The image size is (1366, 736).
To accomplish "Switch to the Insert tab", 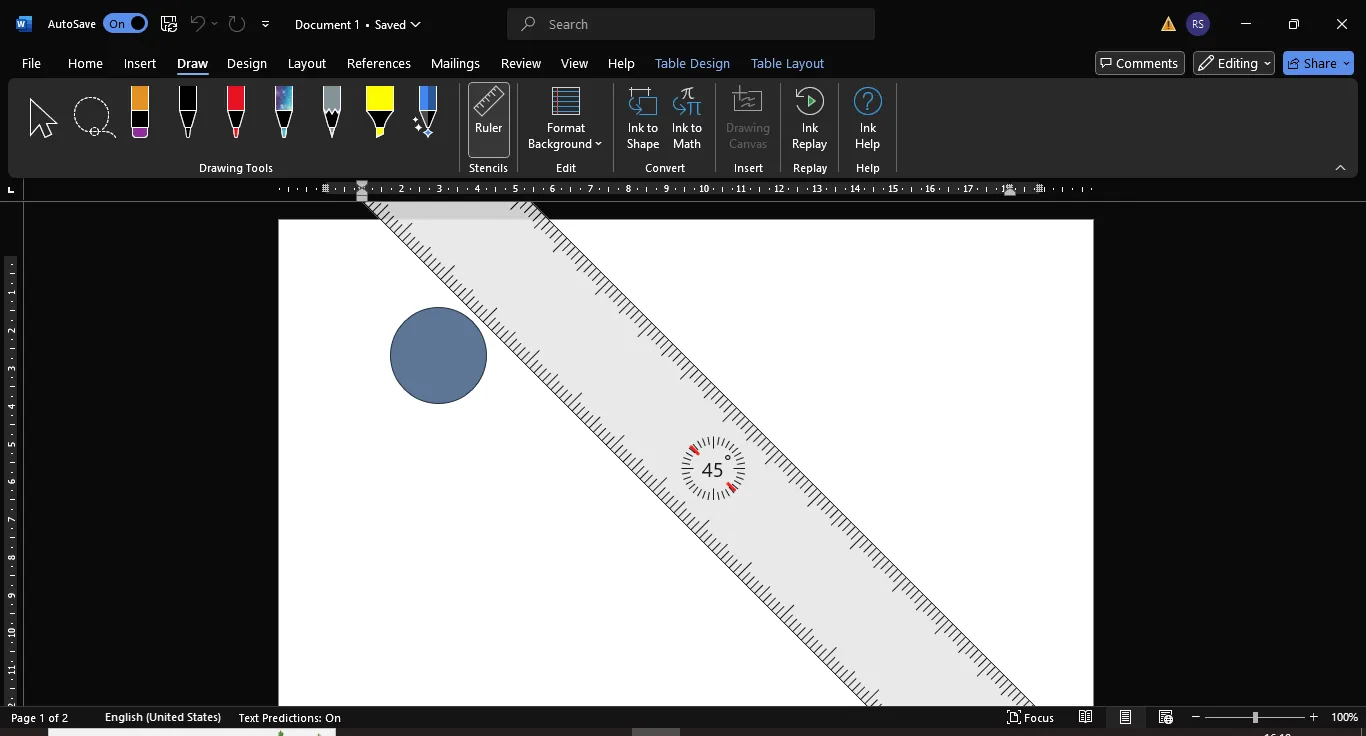I will pyautogui.click(x=140, y=63).
